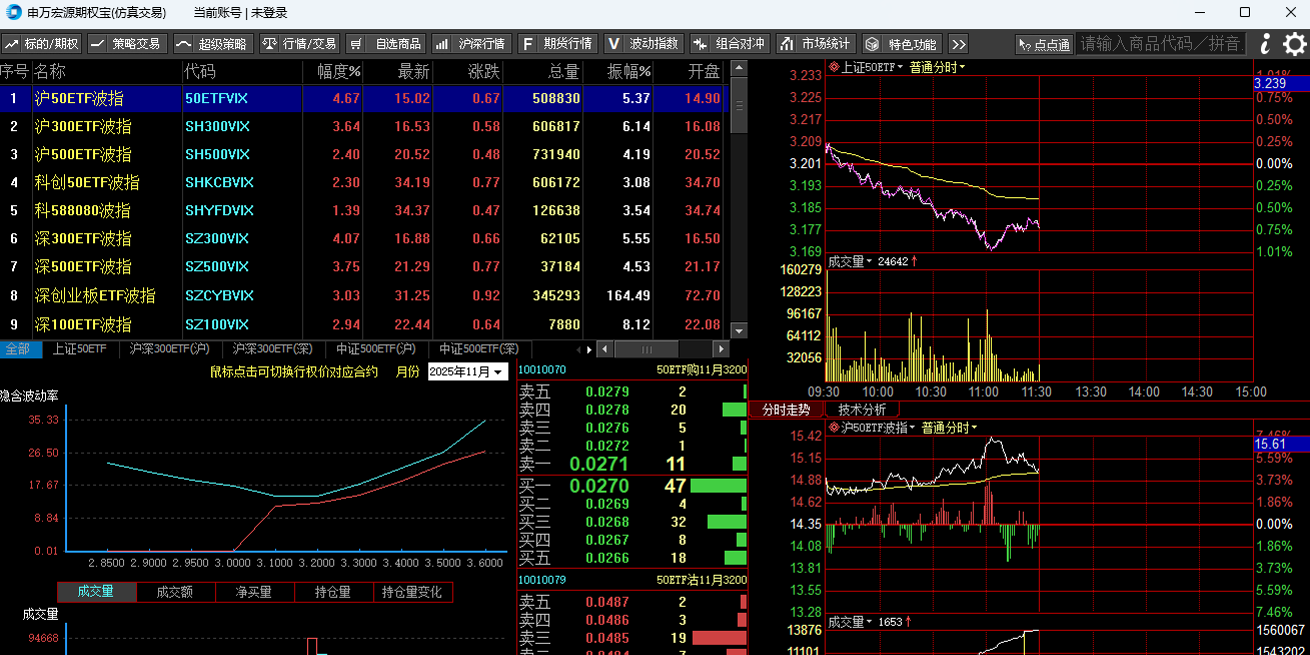The image size is (1310, 655).
Task: Expand more toolbar items with '>>' arrow
Action: tap(958, 44)
